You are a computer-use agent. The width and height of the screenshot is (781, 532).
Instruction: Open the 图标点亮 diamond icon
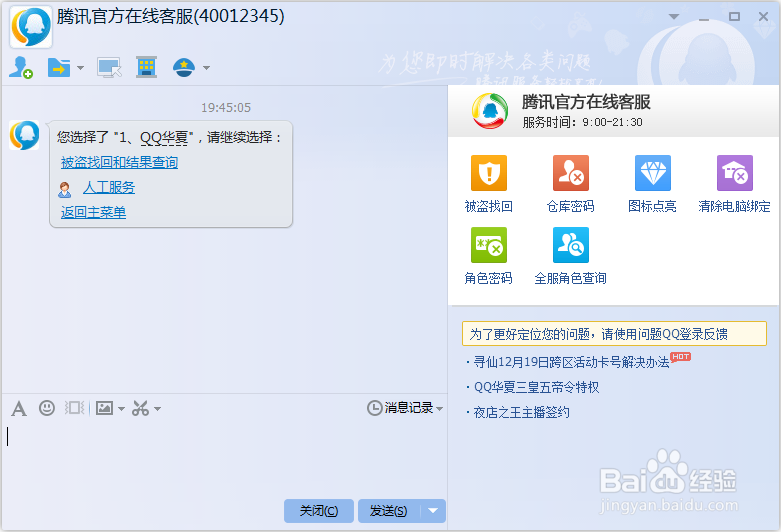pyautogui.click(x=652, y=173)
